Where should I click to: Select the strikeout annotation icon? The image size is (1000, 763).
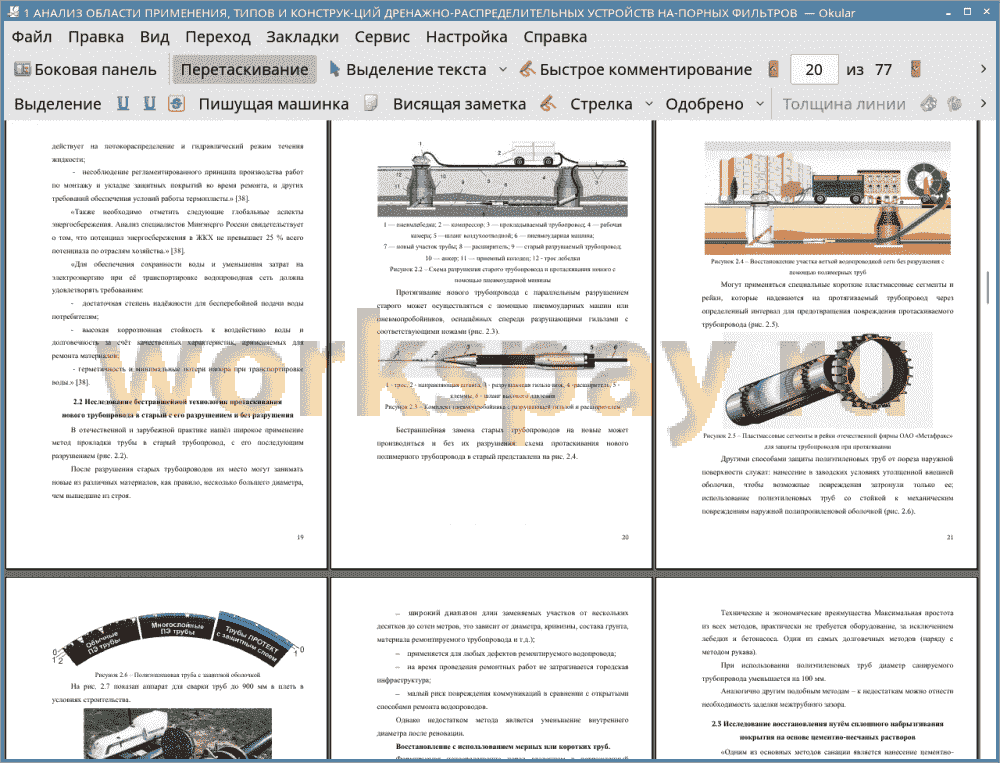(x=177, y=104)
